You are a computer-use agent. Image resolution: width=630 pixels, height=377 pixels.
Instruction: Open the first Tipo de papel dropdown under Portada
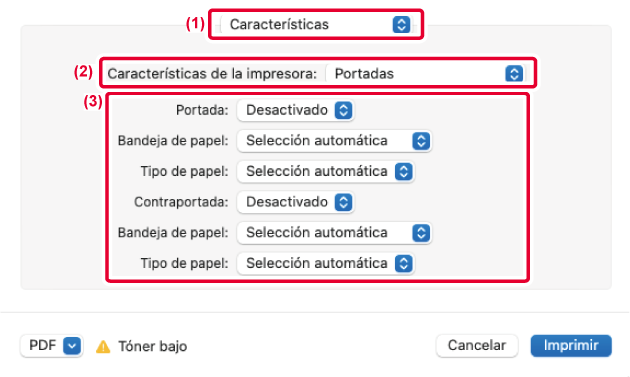point(325,172)
